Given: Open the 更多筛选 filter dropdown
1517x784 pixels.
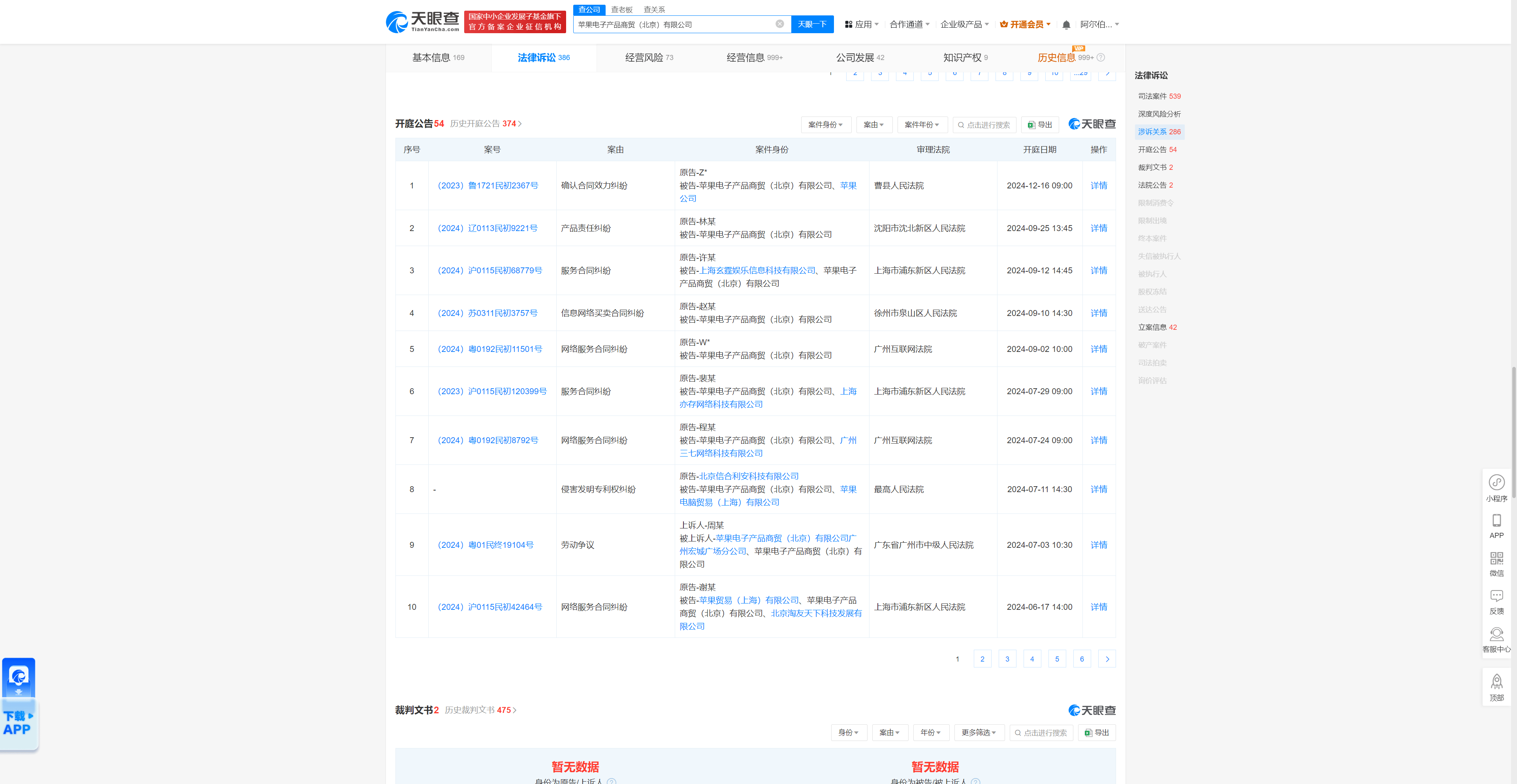Looking at the screenshot, I should pyautogui.click(x=979, y=733).
